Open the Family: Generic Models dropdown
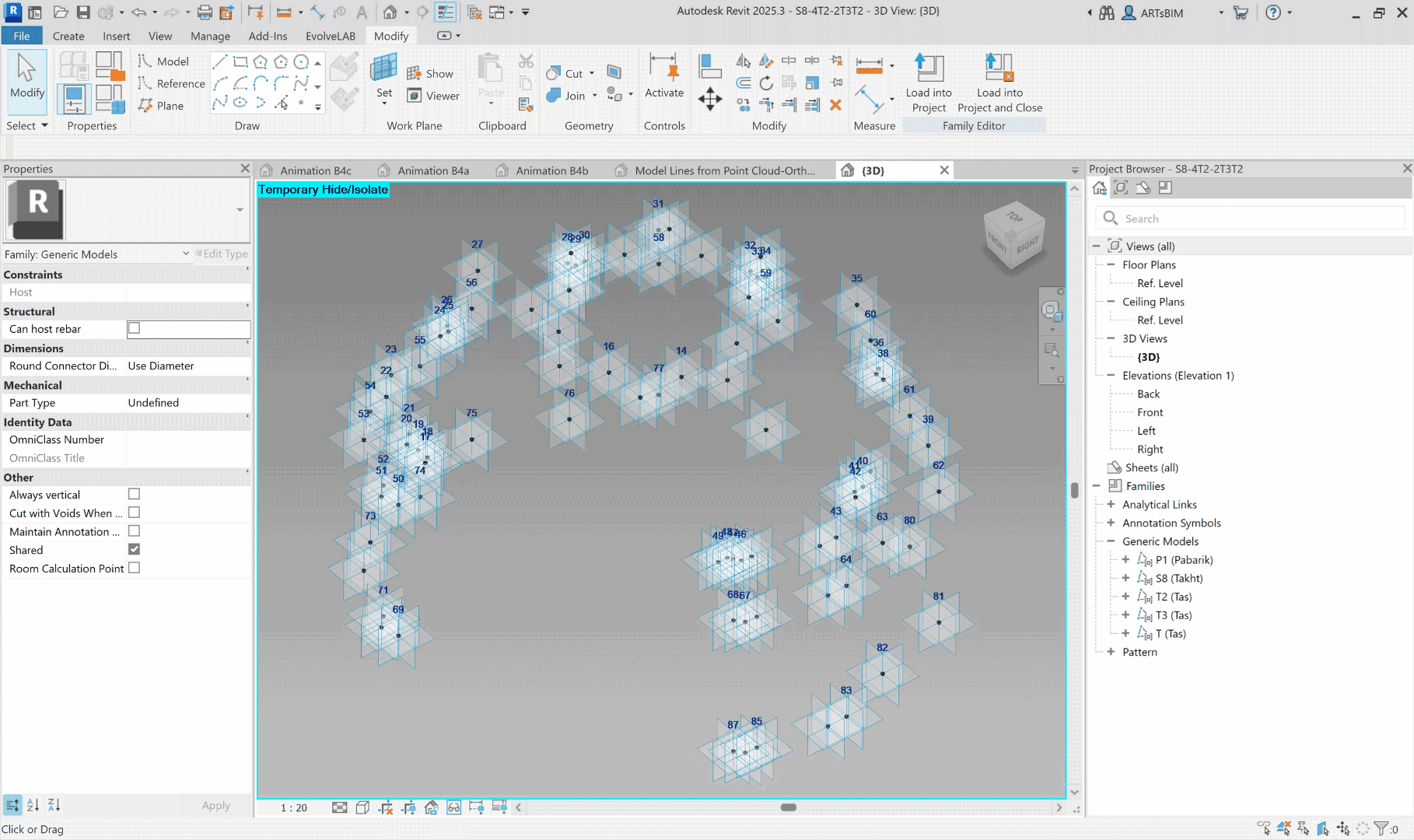1414x840 pixels. [x=186, y=254]
